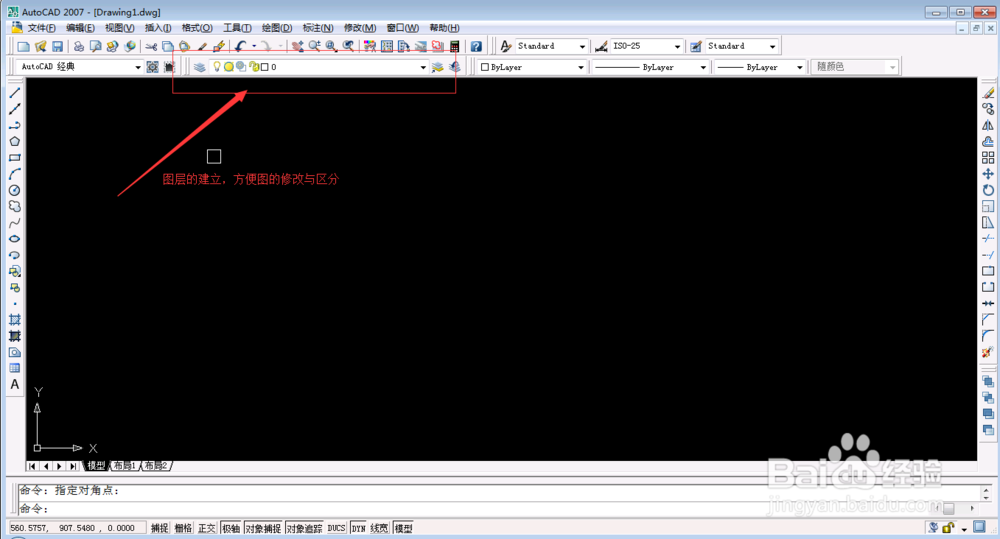1000x539 pixels.
Task: Open the text style Standard dropdown
Action: [582, 46]
